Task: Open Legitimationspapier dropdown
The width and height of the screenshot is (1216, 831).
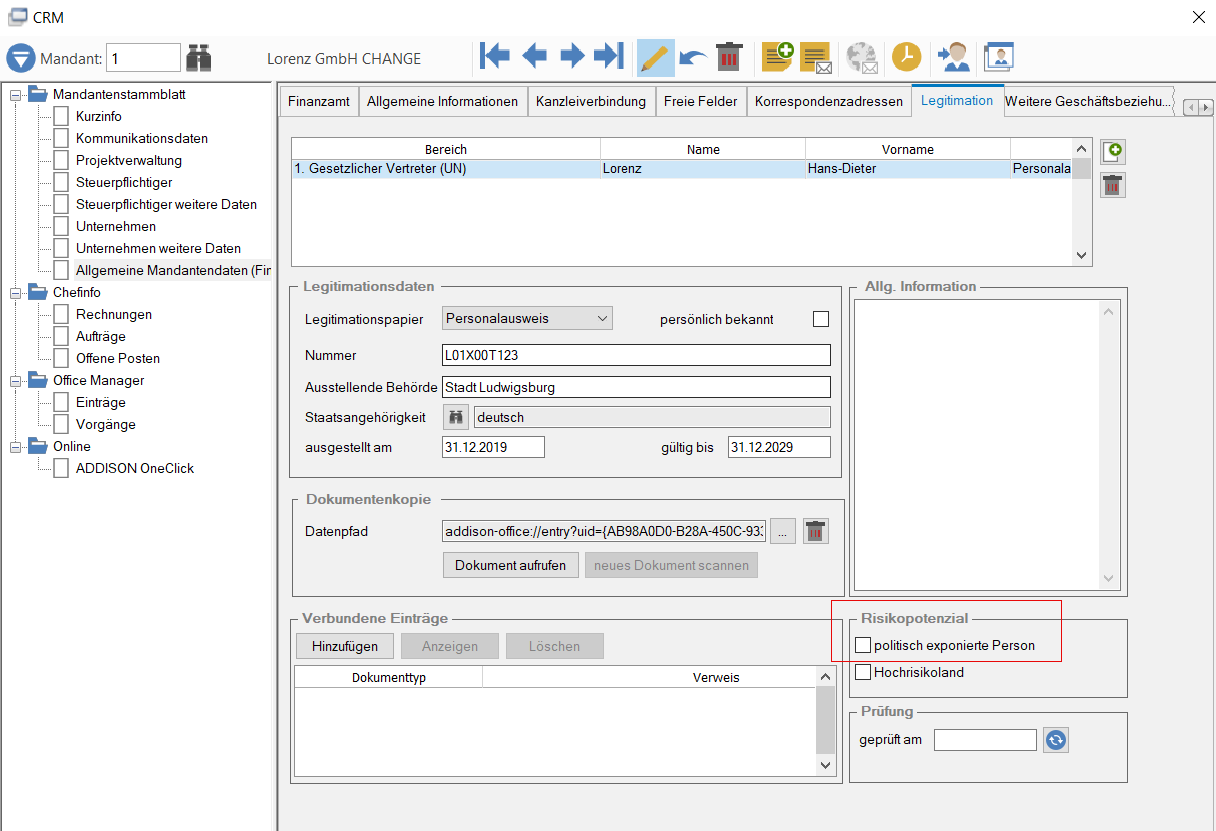Action: [x=527, y=319]
